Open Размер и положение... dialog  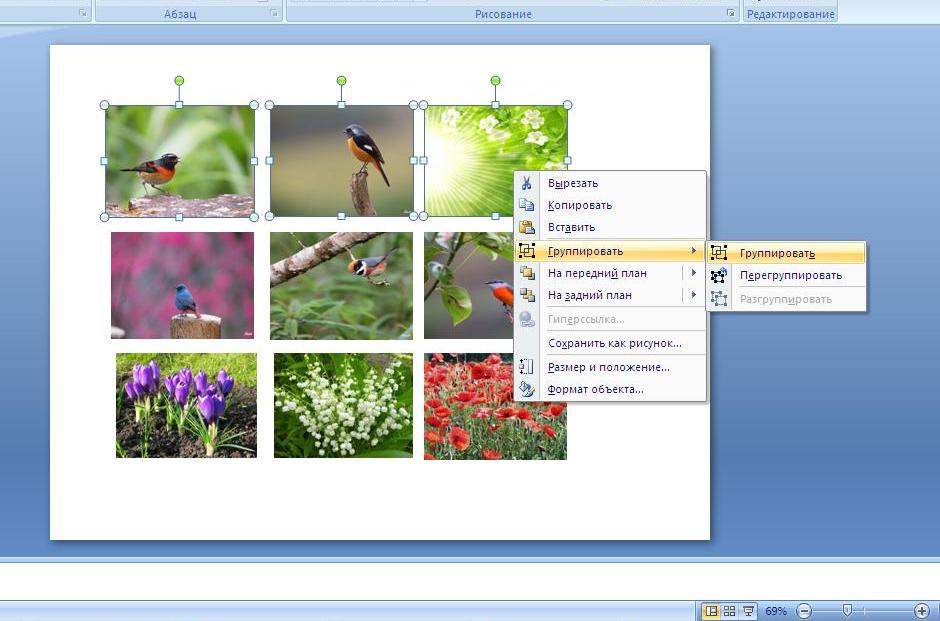(x=610, y=367)
